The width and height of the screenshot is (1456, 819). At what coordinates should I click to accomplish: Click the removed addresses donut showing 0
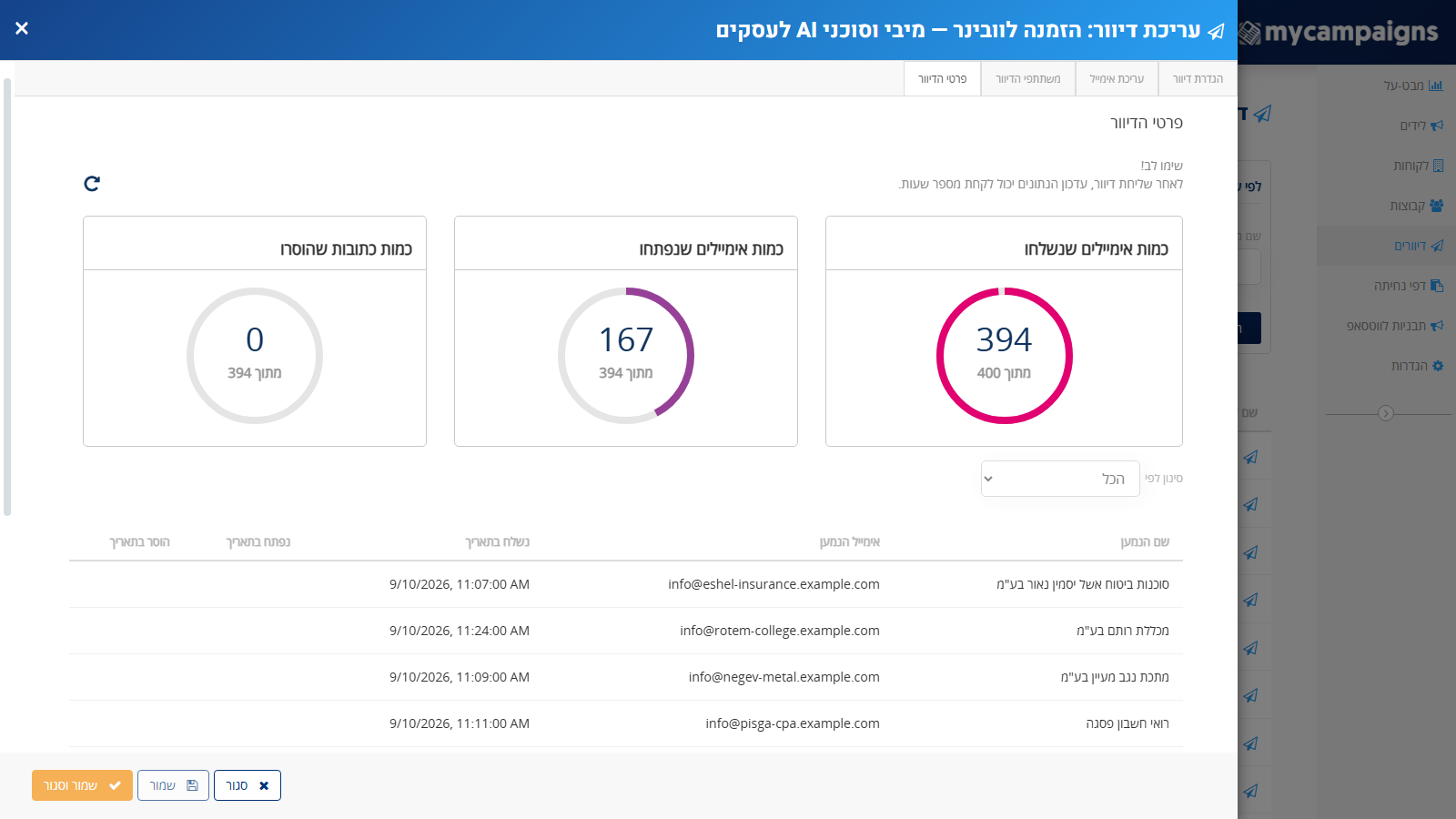255,356
